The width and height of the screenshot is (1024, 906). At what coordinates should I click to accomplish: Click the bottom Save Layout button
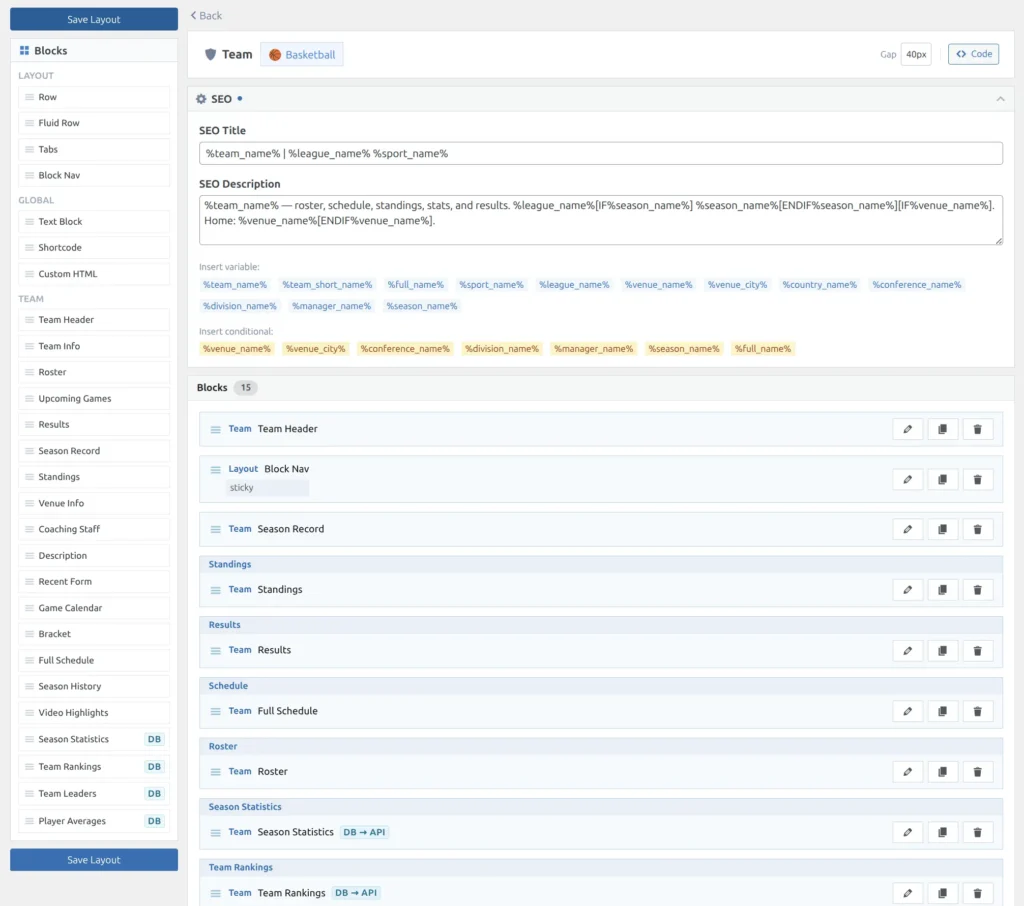[94, 860]
